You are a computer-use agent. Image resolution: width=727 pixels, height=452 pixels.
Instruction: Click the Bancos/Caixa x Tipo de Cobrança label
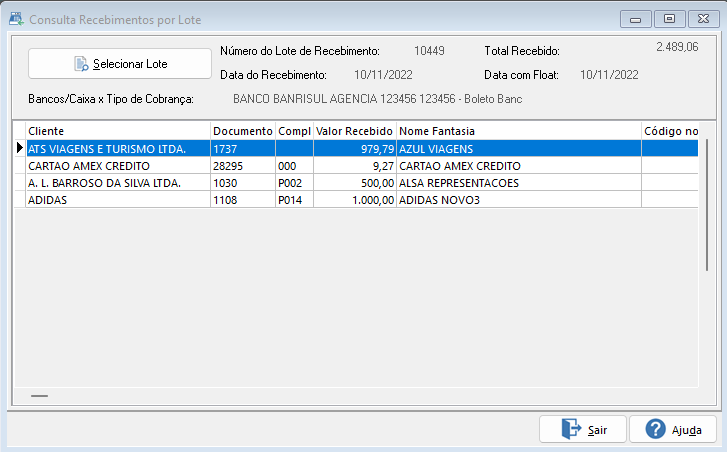tap(111, 99)
